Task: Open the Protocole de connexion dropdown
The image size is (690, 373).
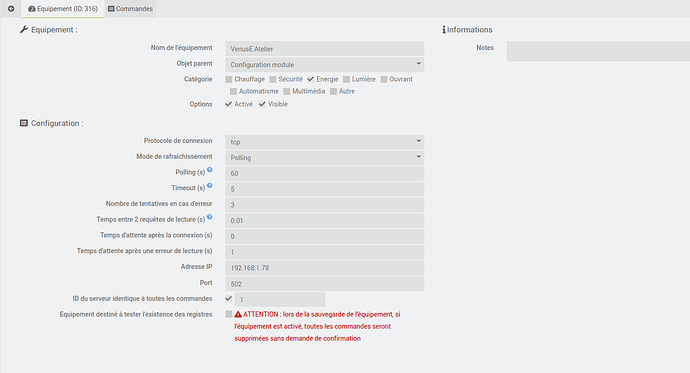Action: (325, 142)
